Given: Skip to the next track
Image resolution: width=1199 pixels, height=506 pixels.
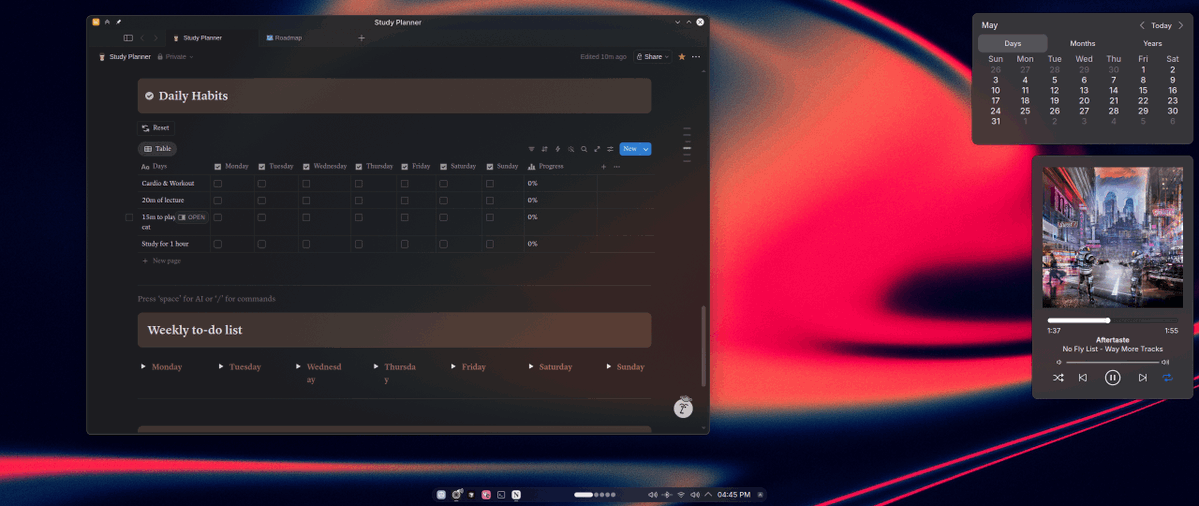Looking at the screenshot, I should pyautogui.click(x=1142, y=378).
